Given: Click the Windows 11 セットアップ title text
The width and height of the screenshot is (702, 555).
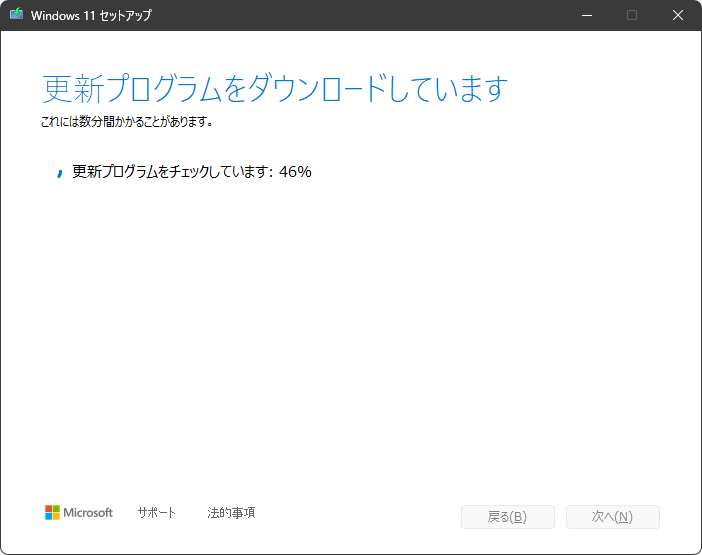Looking at the screenshot, I should click(x=91, y=15).
